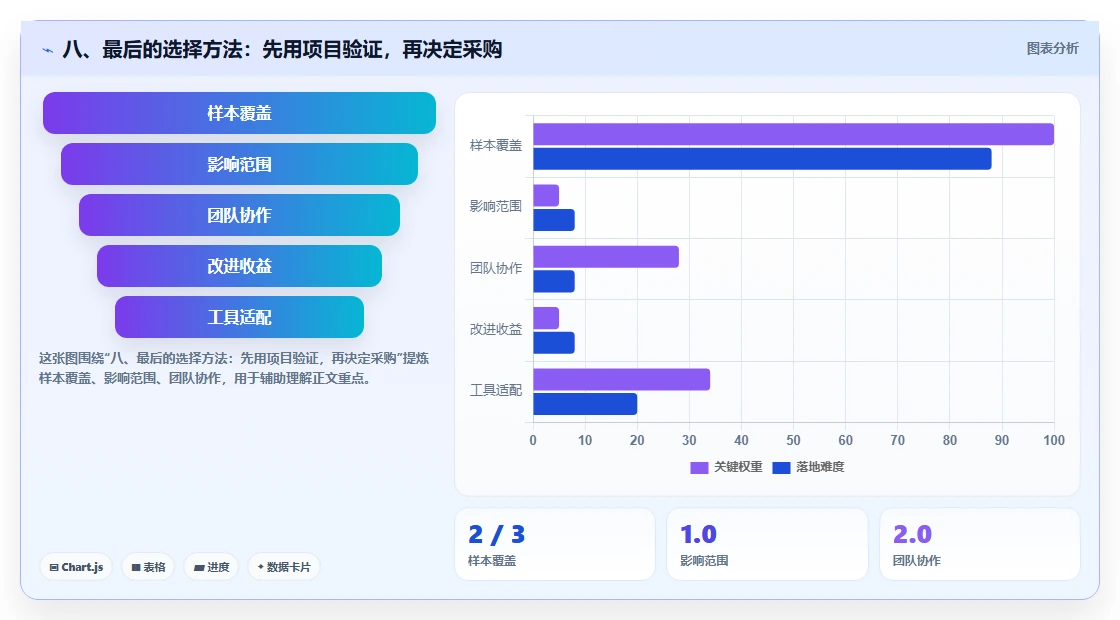Click the blue 样本覆盖 落地难度 chart bar
Screen dimensions: 1120x620
762,159
